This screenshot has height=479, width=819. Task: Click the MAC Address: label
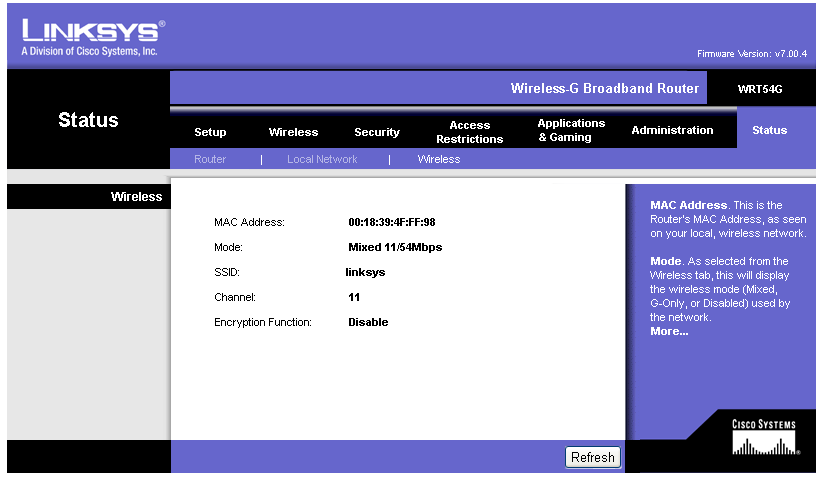(249, 223)
